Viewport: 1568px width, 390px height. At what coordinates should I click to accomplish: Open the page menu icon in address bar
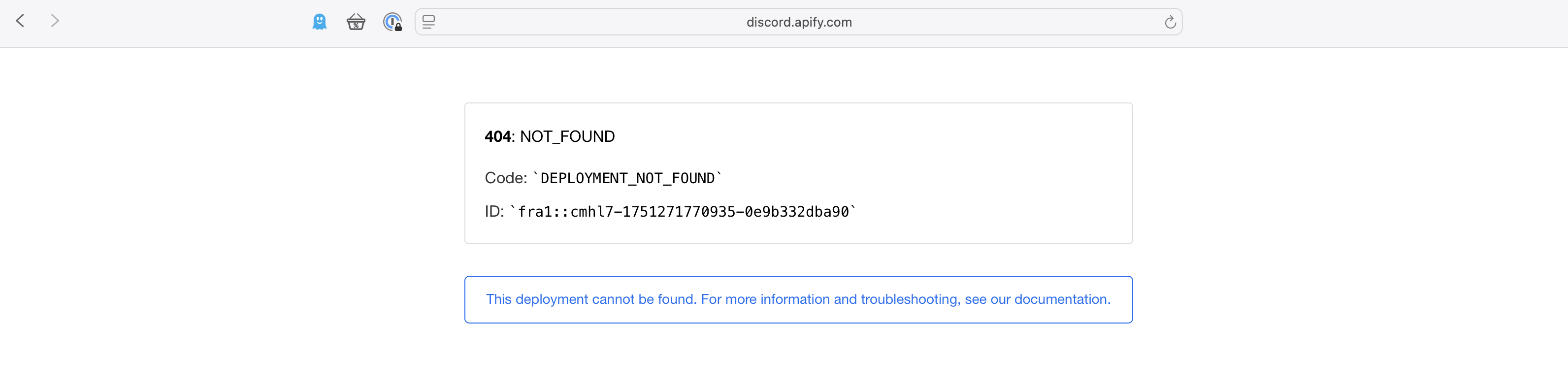[x=428, y=23]
